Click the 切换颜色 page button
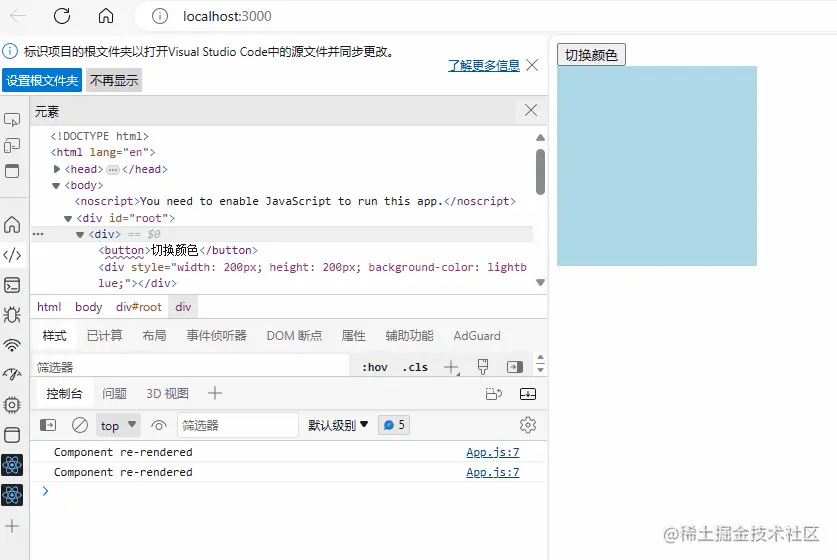Viewport: 837px width, 560px height. [x=591, y=55]
